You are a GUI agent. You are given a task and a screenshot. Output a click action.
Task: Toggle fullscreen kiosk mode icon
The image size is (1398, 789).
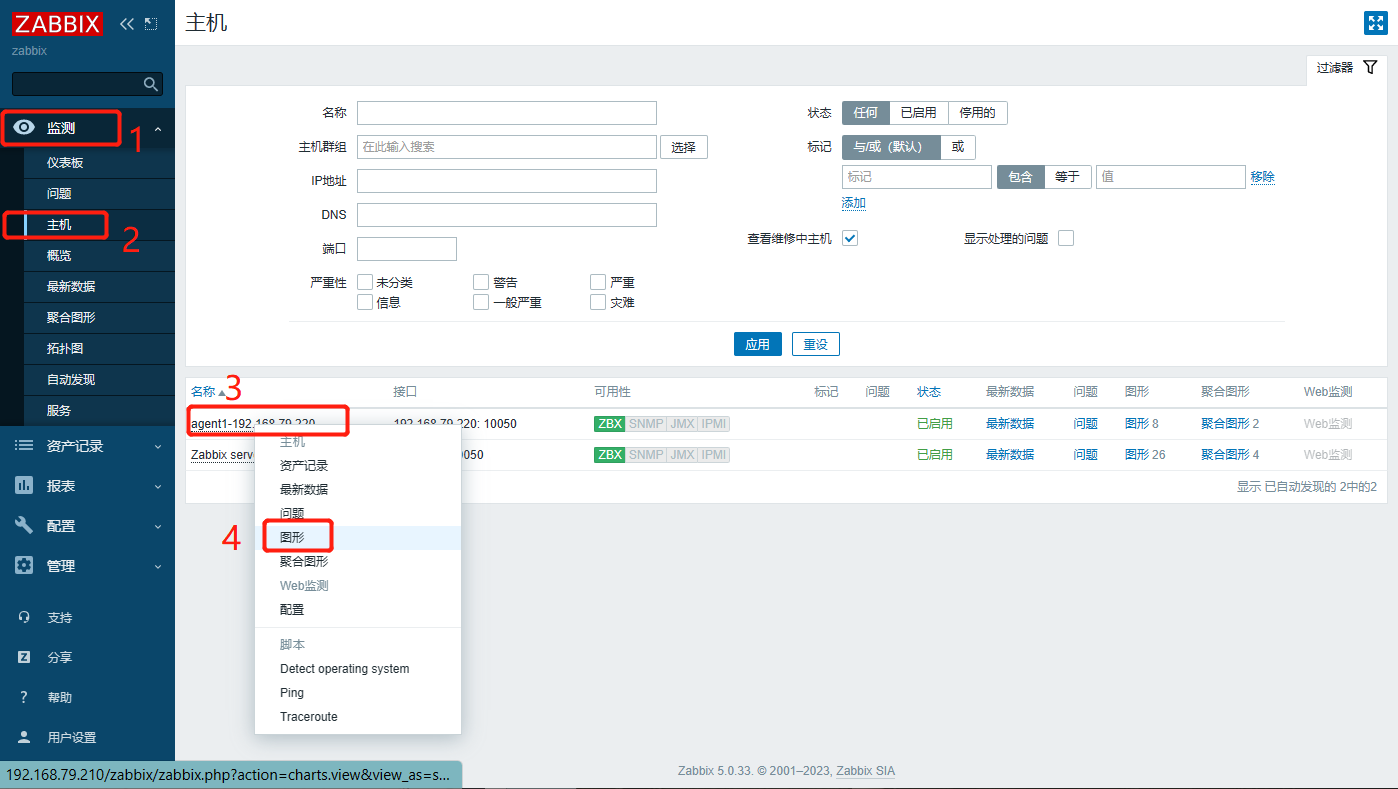(1374, 23)
